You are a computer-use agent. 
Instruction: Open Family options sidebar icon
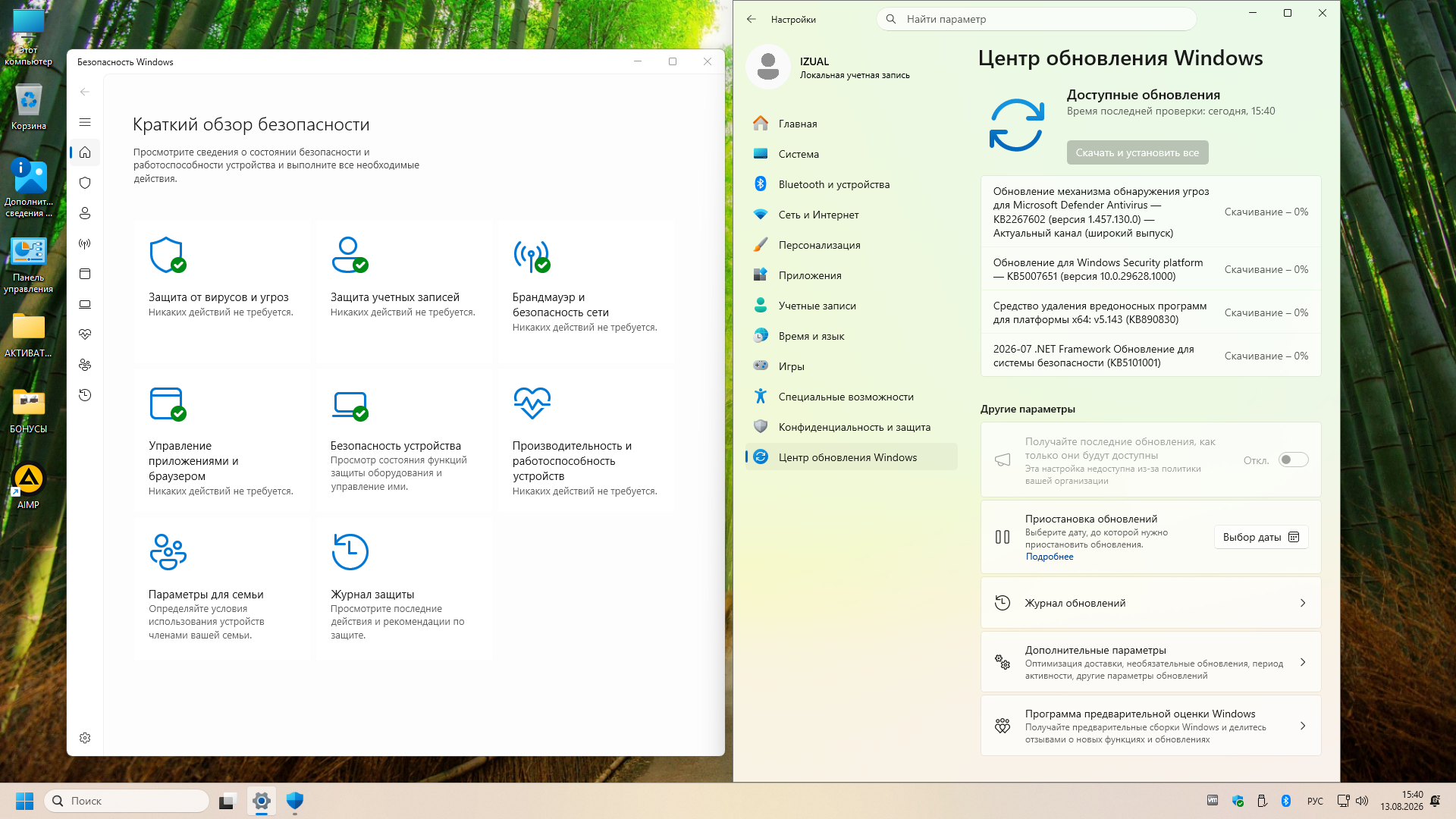[85, 365]
